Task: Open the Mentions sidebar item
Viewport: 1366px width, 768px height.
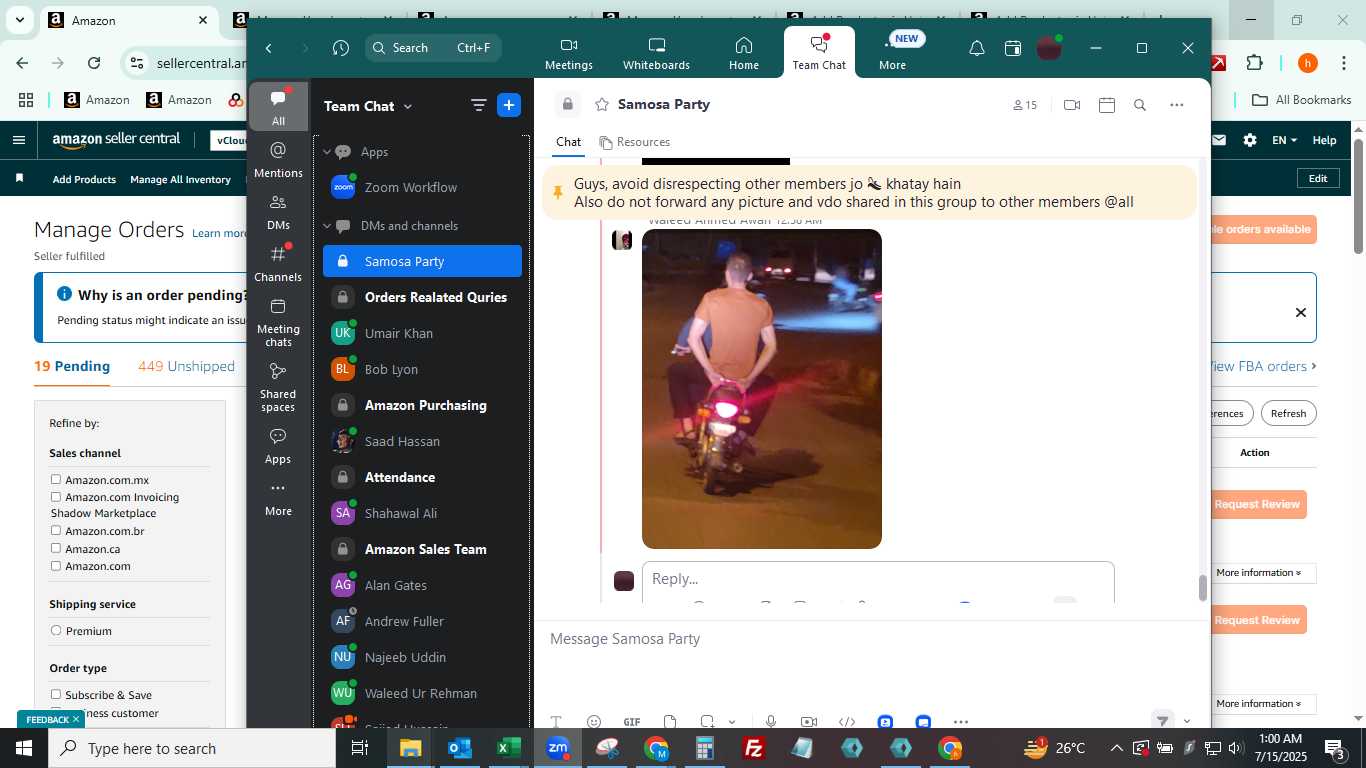Action: 278,160
